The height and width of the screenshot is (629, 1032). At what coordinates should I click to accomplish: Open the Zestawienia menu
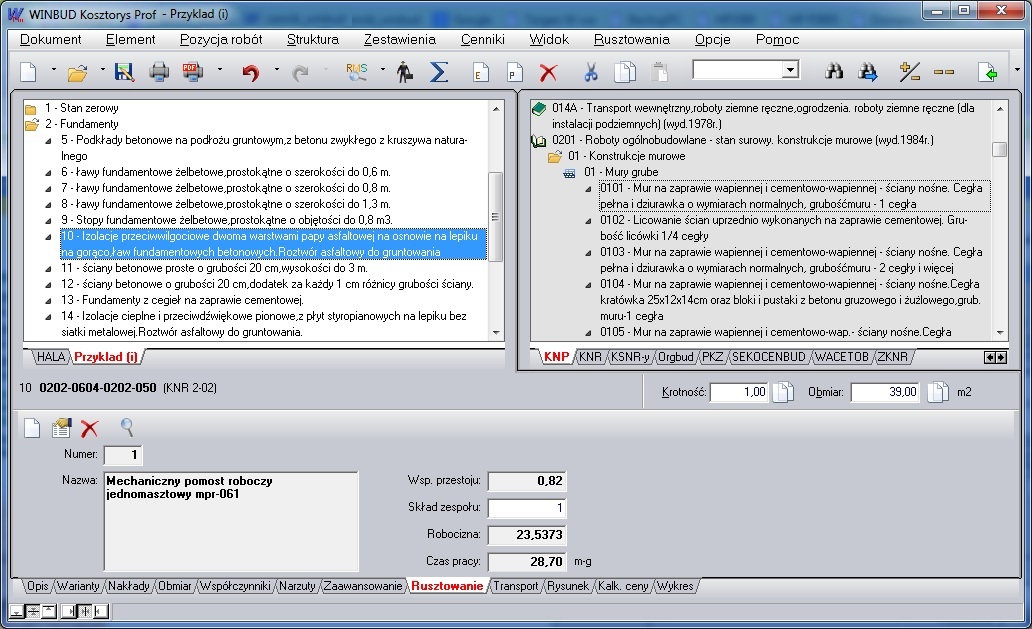coord(400,39)
